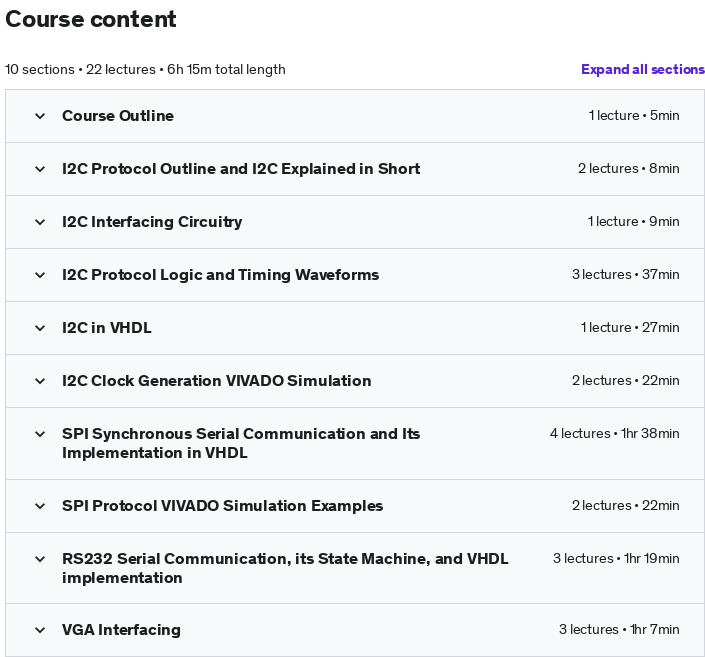Click '2 lectures • 22min' in I2C Clock Generation row
The width and height of the screenshot is (705, 657).
pyautogui.click(x=625, y=381)
